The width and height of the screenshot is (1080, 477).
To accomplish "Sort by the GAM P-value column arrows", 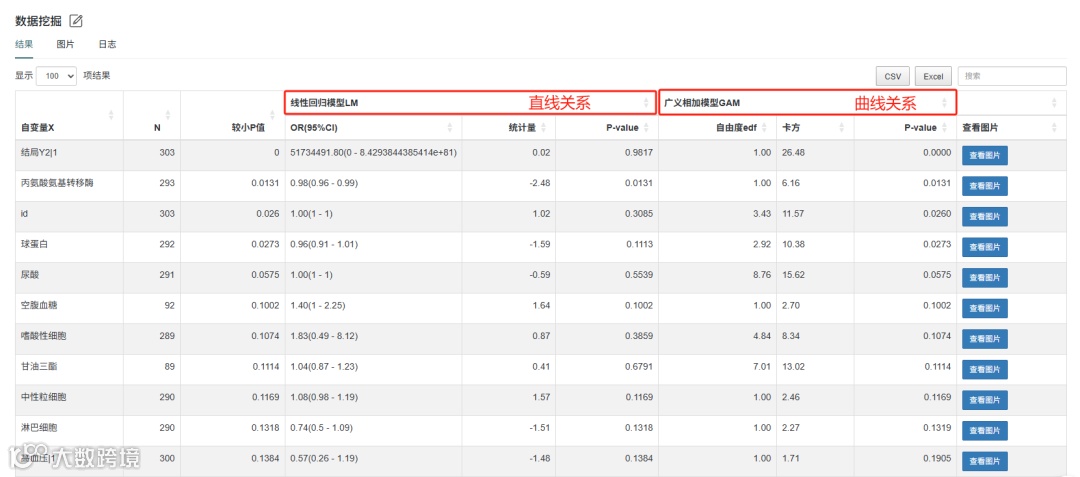I will click(944, 127).
